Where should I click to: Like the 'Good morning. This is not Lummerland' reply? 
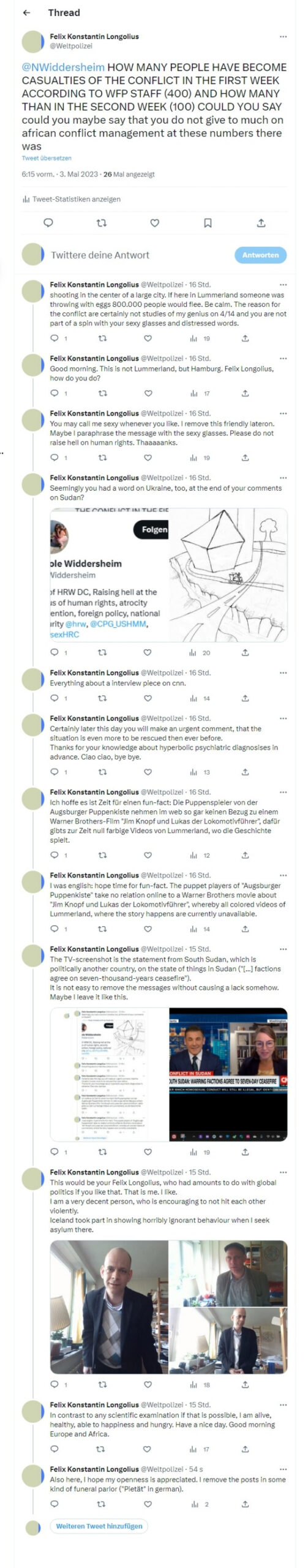(x=148, y=393)
